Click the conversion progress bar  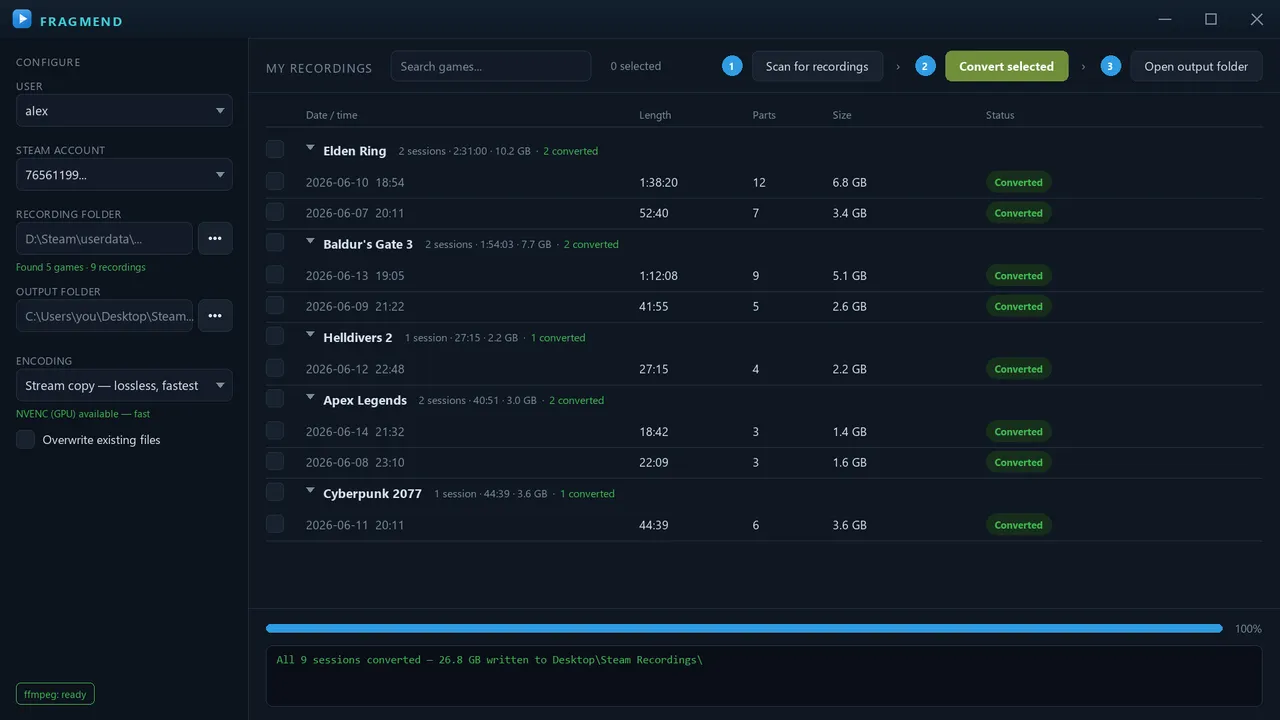click(x=744, y=629)
